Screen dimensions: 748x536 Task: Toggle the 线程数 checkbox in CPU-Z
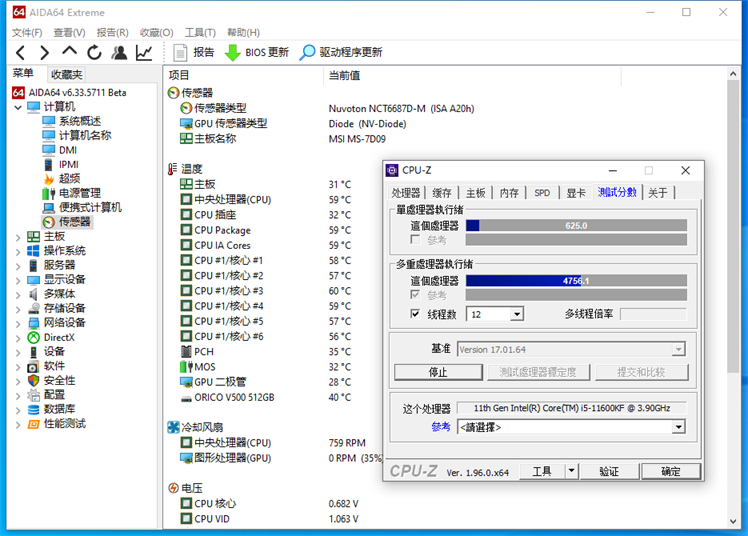[x=416, y=314]
